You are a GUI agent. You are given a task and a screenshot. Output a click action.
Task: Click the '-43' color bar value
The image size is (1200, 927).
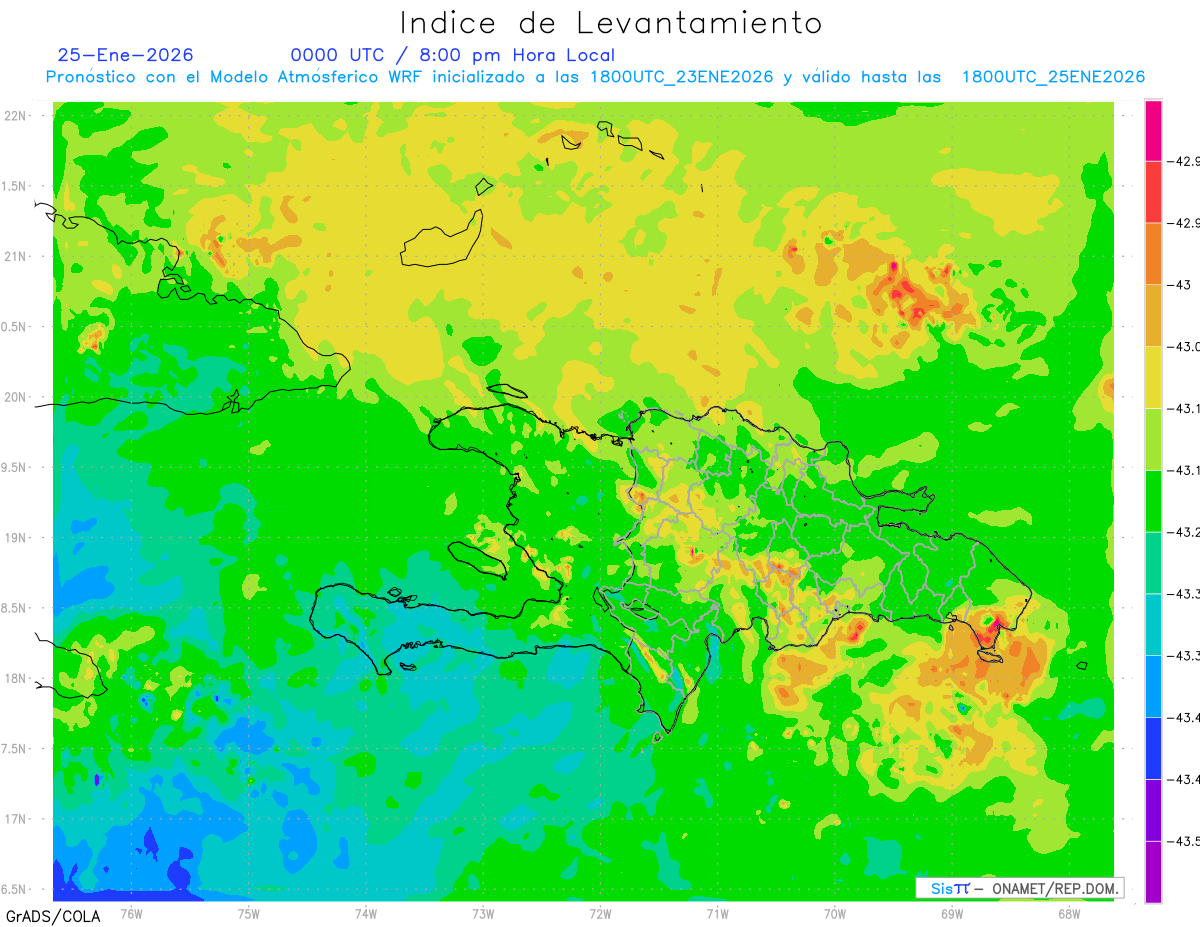point(1181,285)
